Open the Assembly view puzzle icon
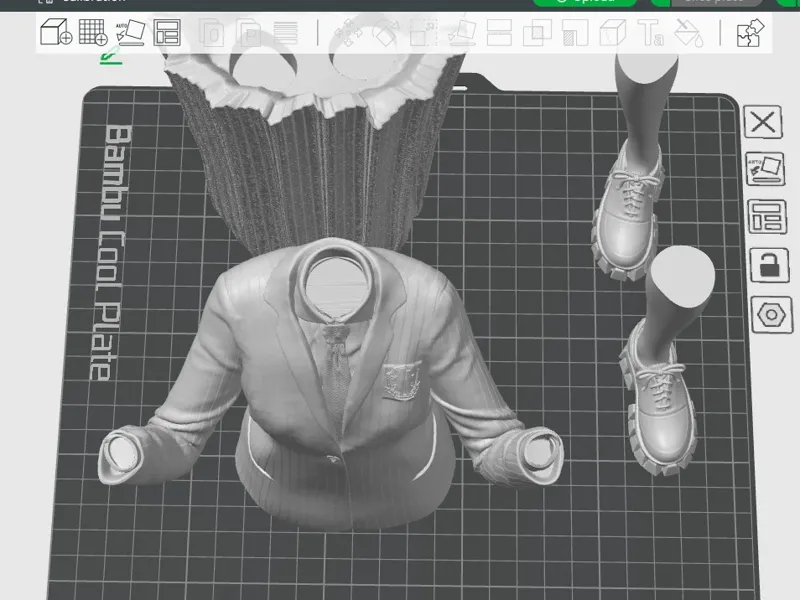Viewport: 800px width, 600px height. tap(751, 33)
